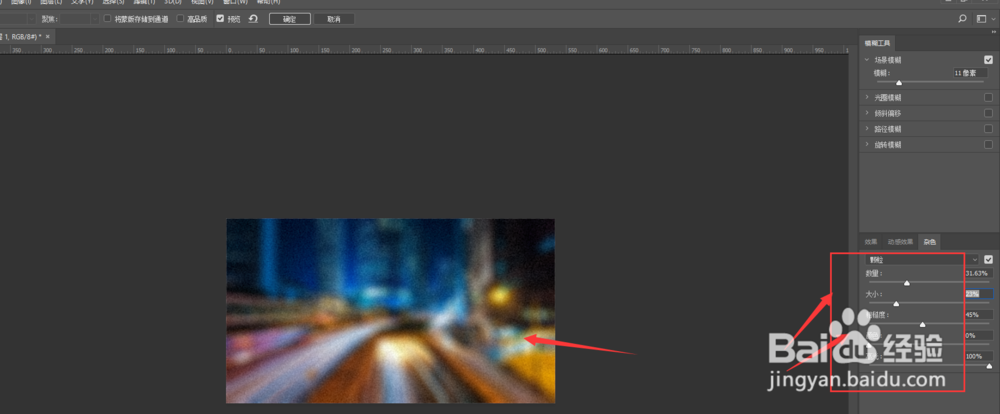Enable the Spin Blur checkbox

989,145
